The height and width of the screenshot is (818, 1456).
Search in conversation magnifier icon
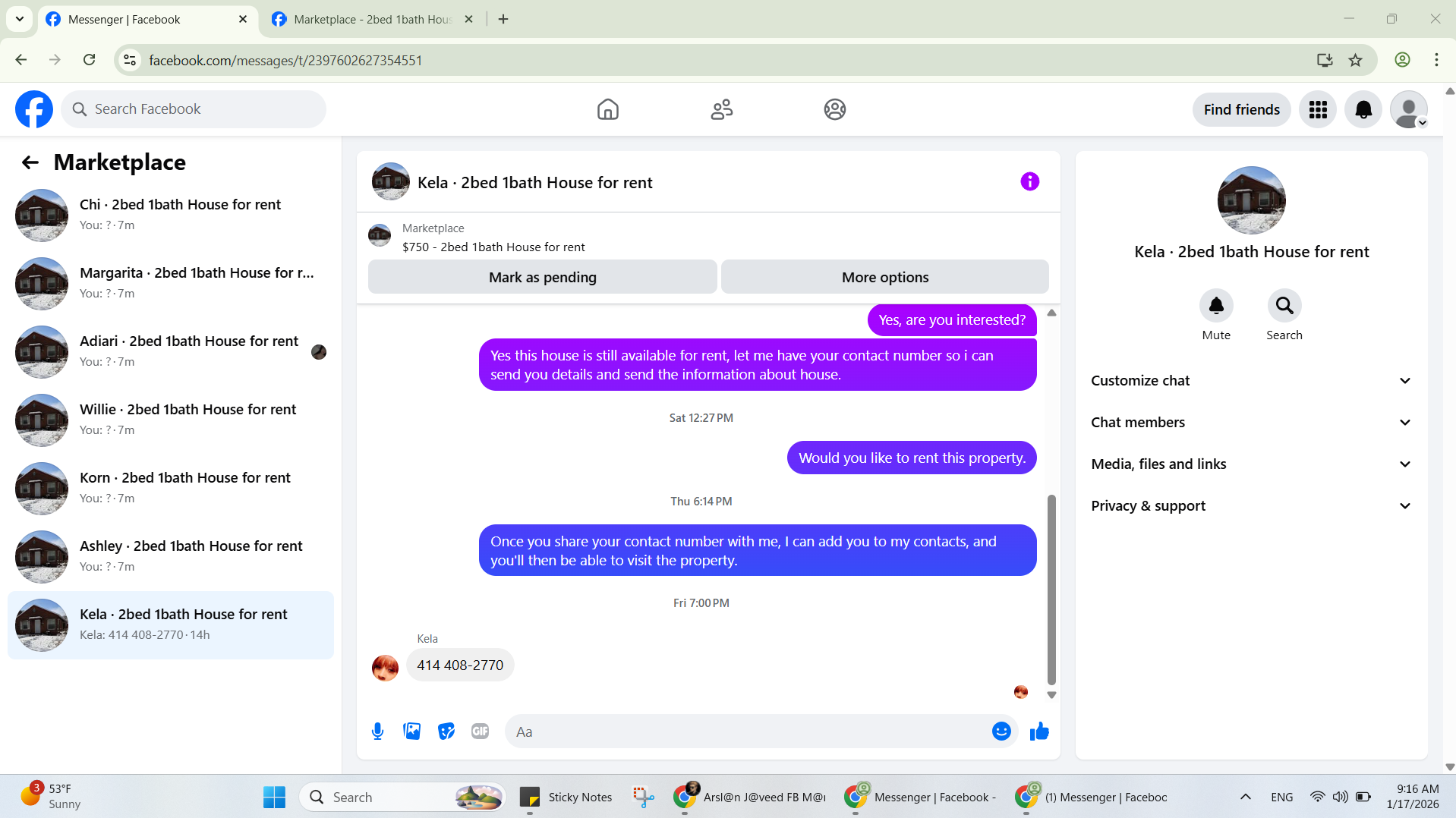(1284, 306)
